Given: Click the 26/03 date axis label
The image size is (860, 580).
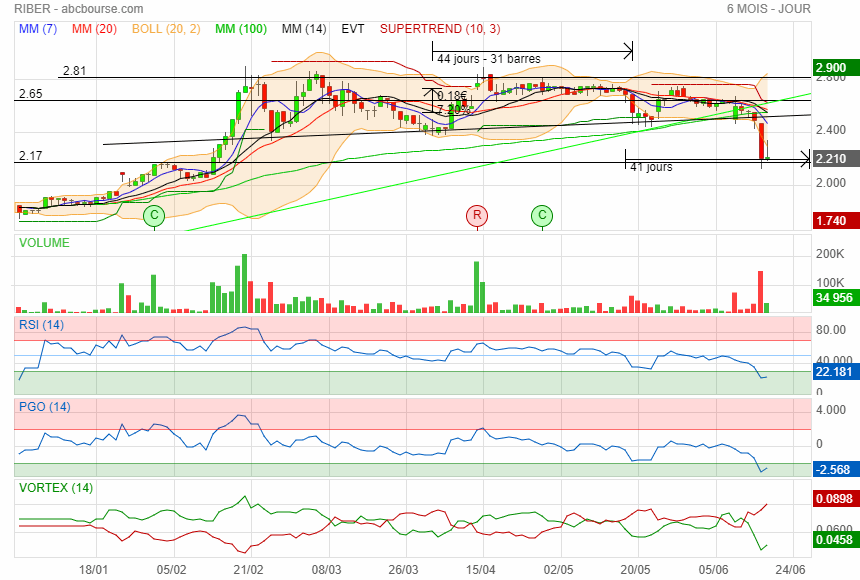Looking at the screenshot, I should coord(404,570).
